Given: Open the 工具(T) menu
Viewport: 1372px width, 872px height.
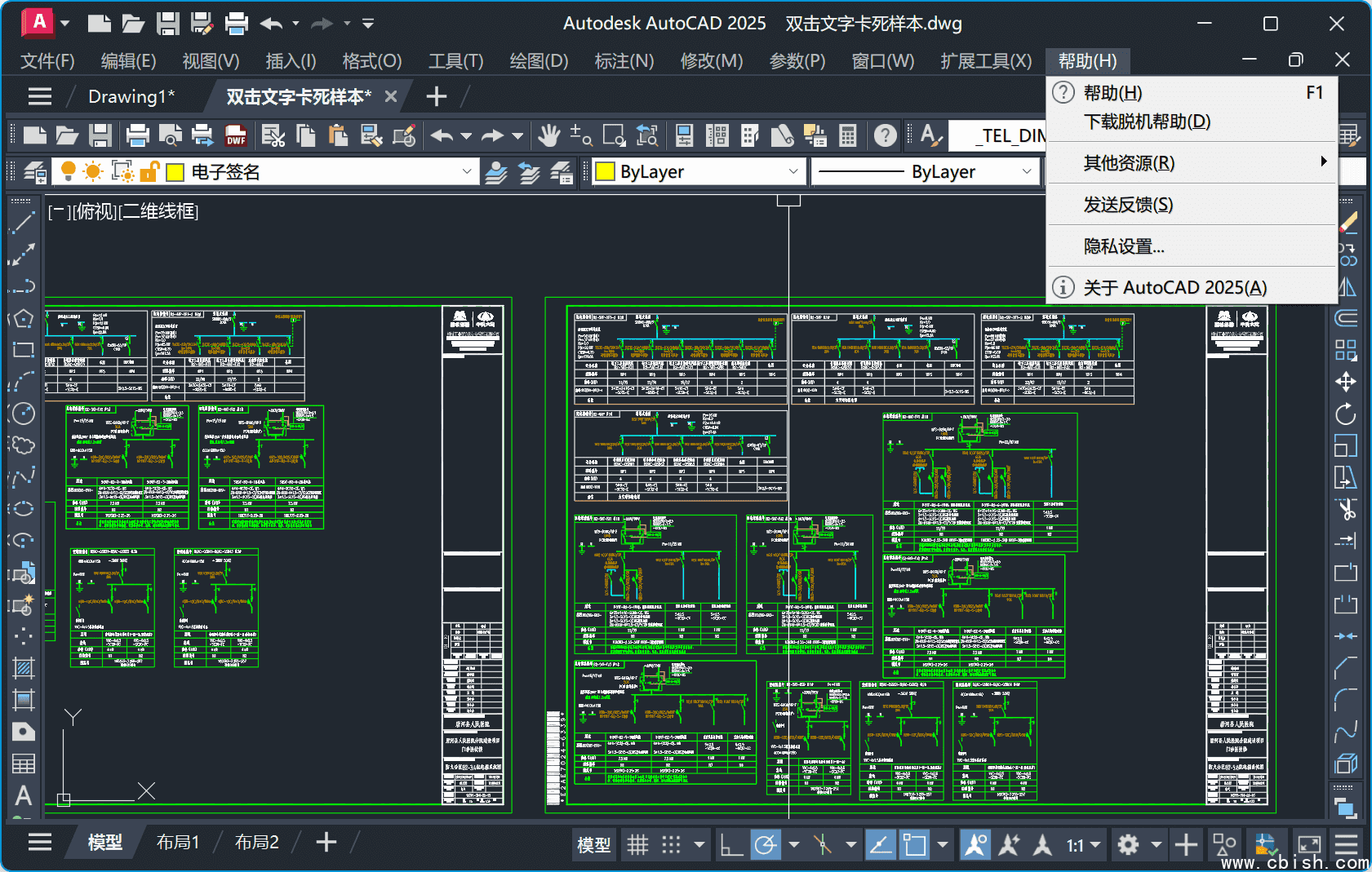Looking at the screenshot, I should [x=455, y=60].
